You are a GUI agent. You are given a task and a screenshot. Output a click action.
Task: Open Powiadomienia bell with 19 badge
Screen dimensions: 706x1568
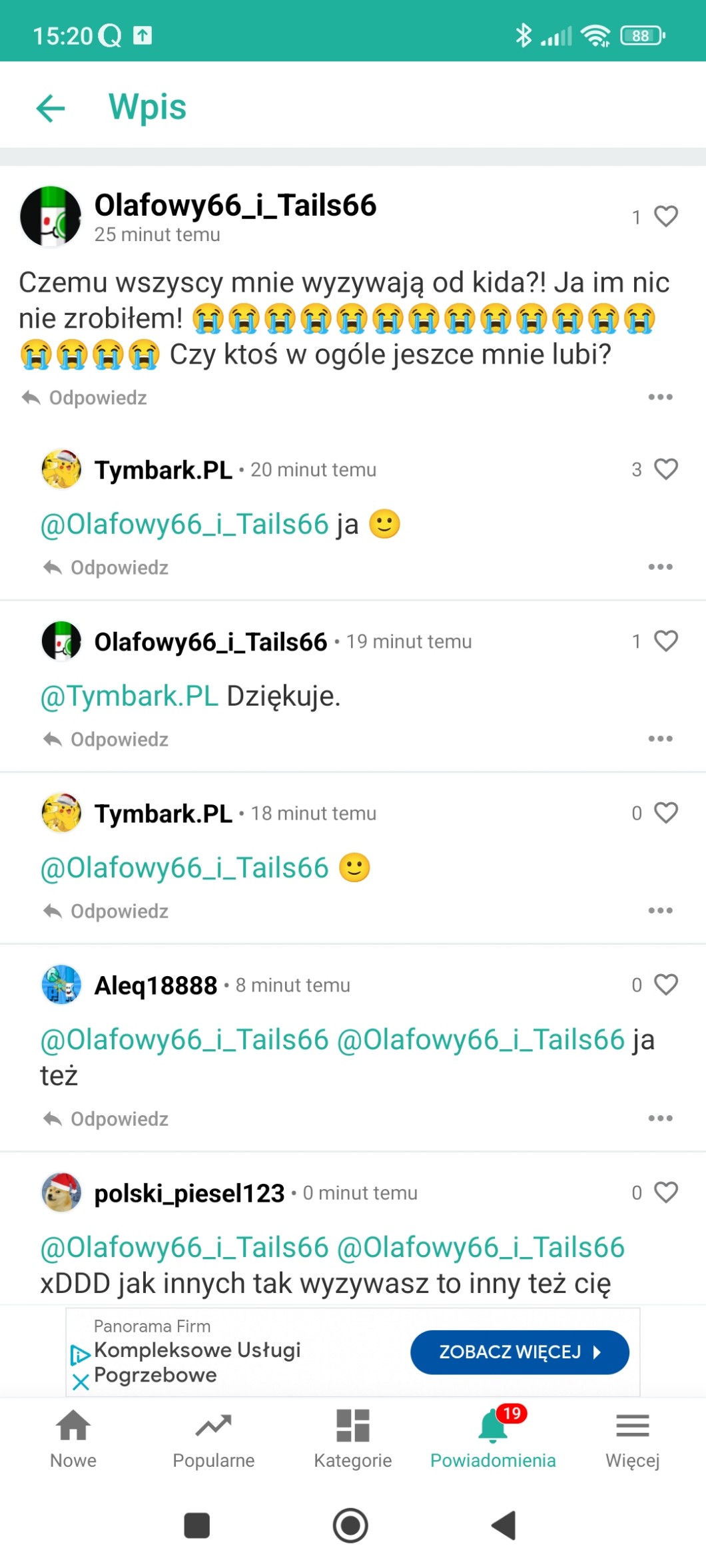(x=493, y=1439)
